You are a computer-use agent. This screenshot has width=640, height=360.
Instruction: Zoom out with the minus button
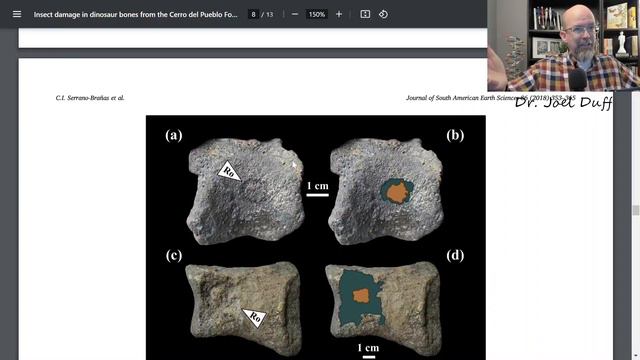[x=295, y=14]
